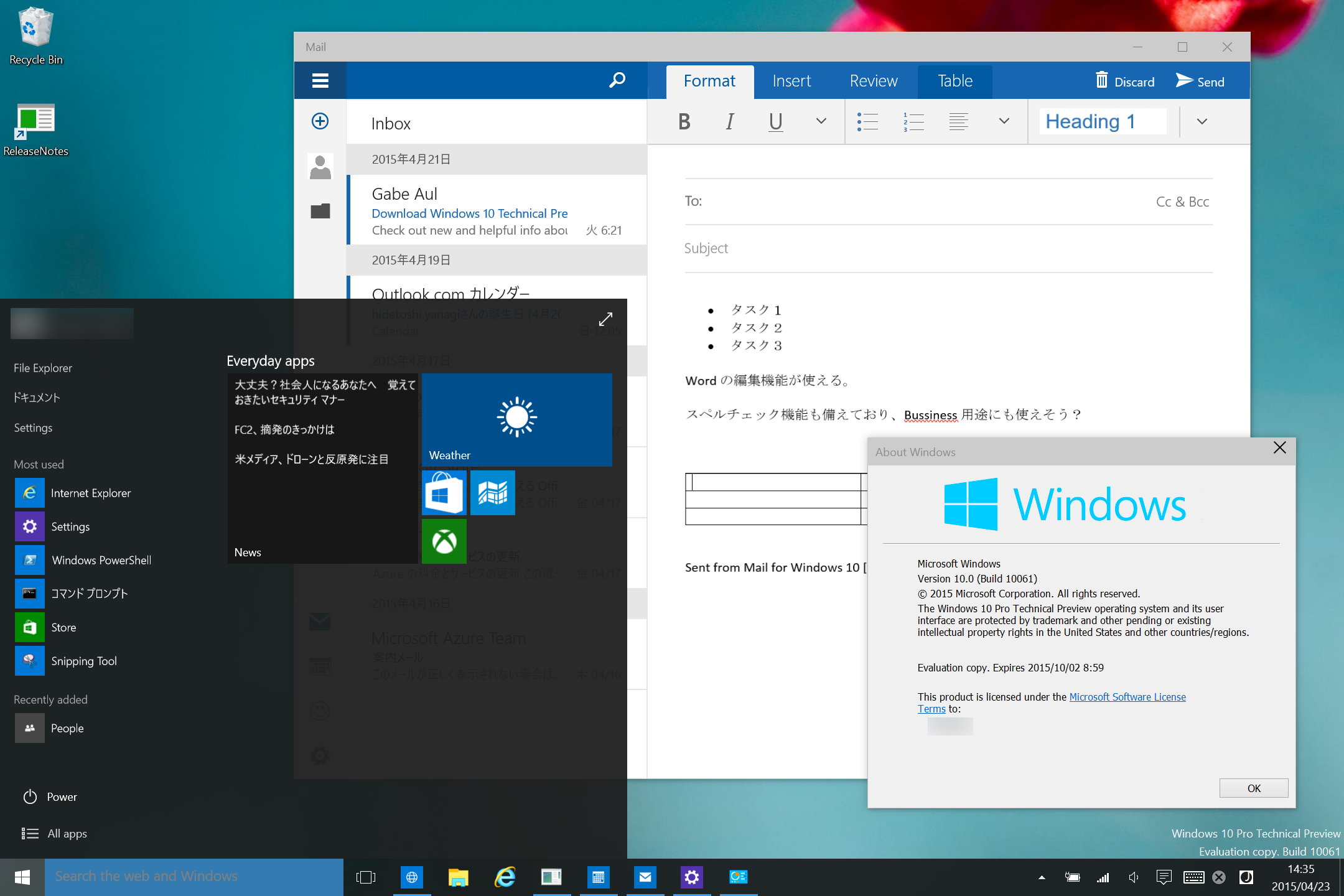This screenshot has height=896, width=1344.
Task: Open Mail settings via the gear icon
Action: coord(320,756)
